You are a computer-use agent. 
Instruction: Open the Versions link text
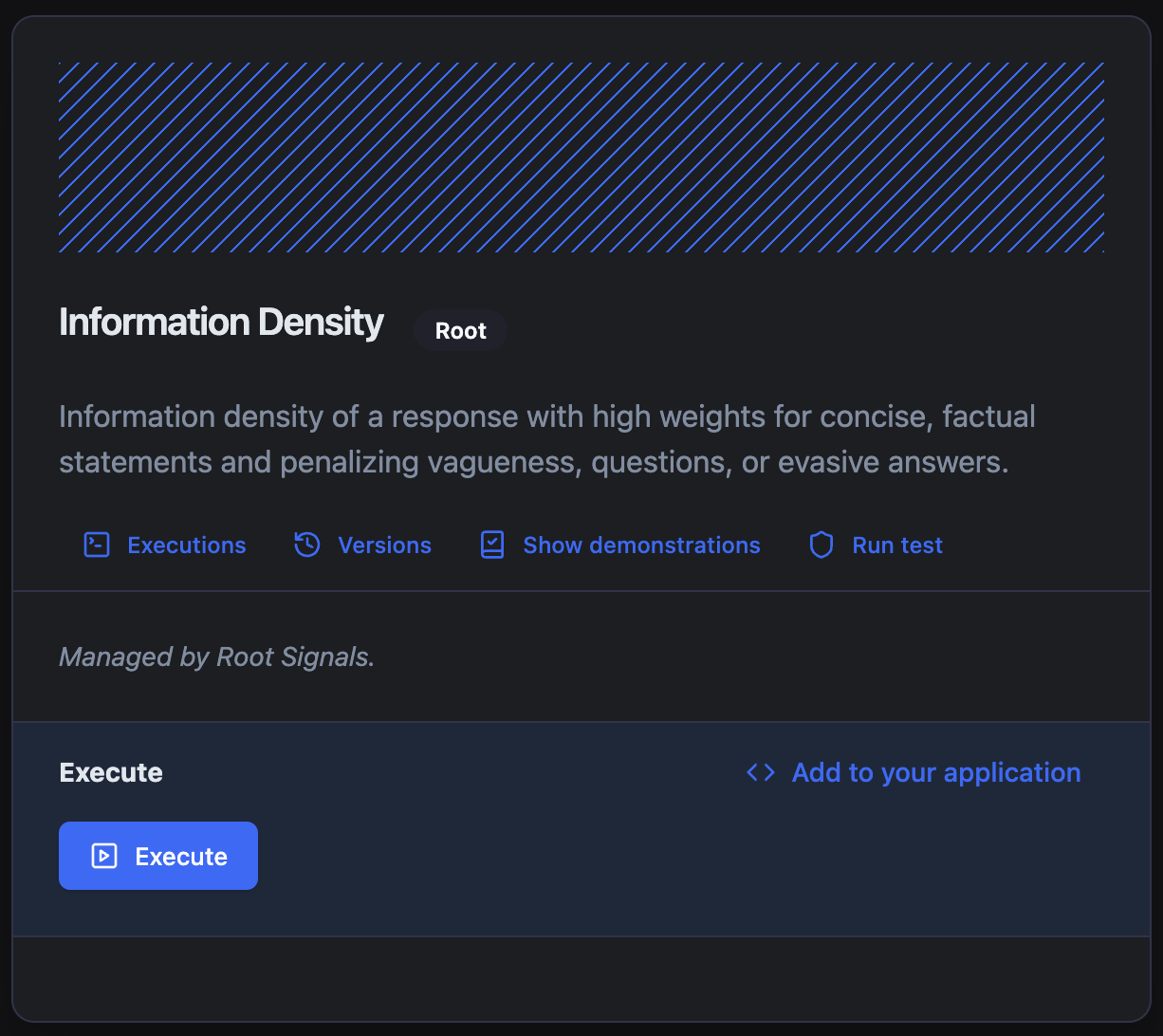384,546
